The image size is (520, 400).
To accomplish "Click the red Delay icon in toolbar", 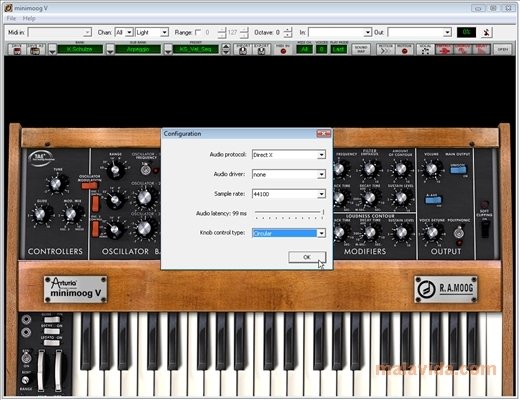I will click(481, 49).
